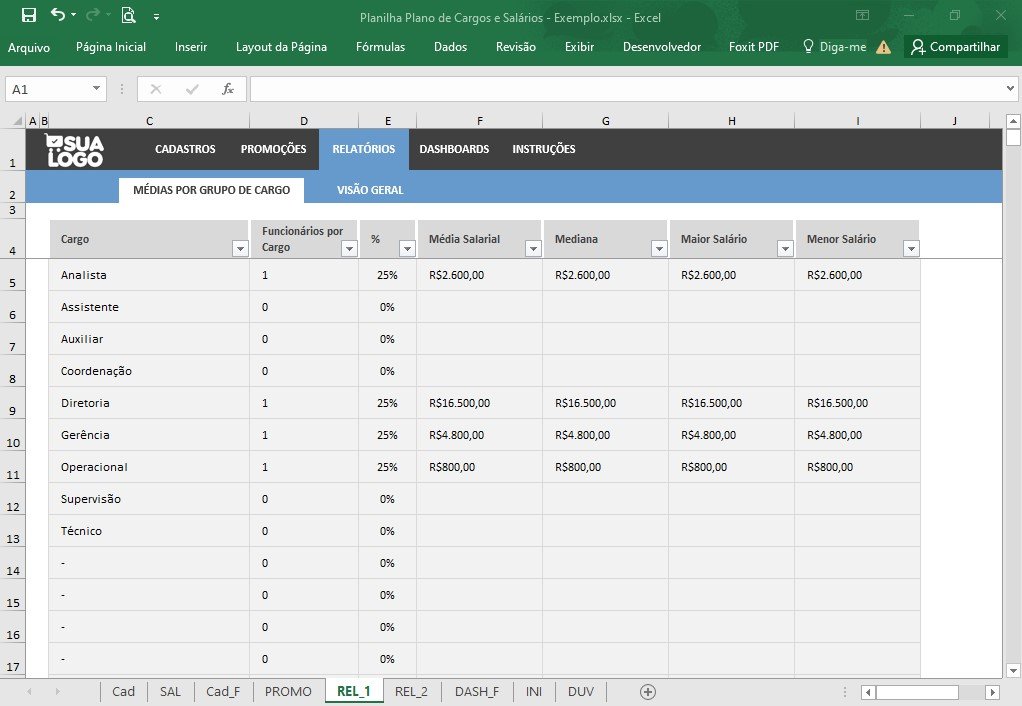Click the horizontal scrollbar right arrow
The image size is (1022, 706).
[993, 692]
